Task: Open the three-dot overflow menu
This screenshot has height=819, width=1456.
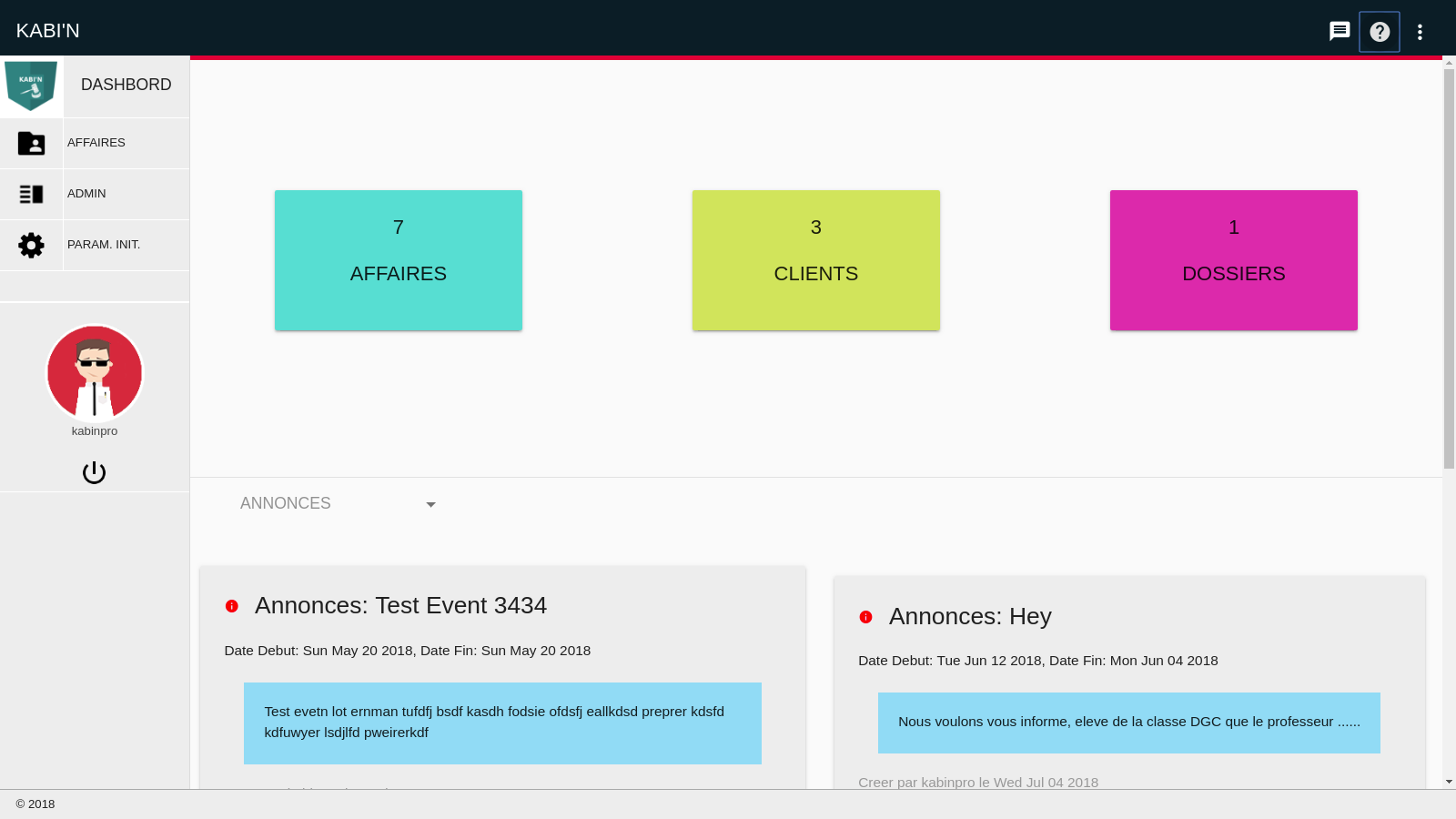Action: click(1419, 32)
